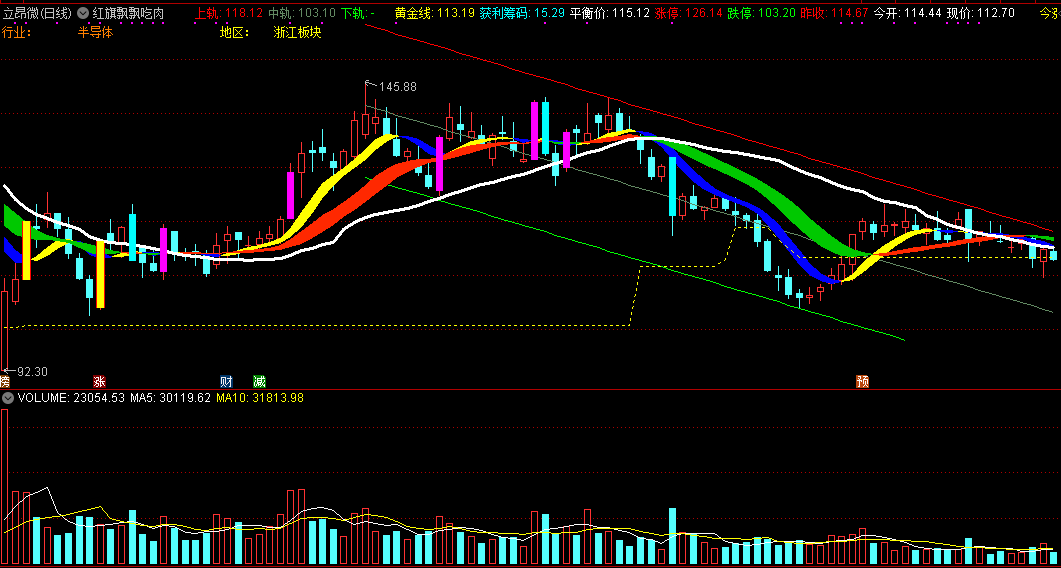
Task: Click the blue 财 event marker
Action: click(227, 381)
